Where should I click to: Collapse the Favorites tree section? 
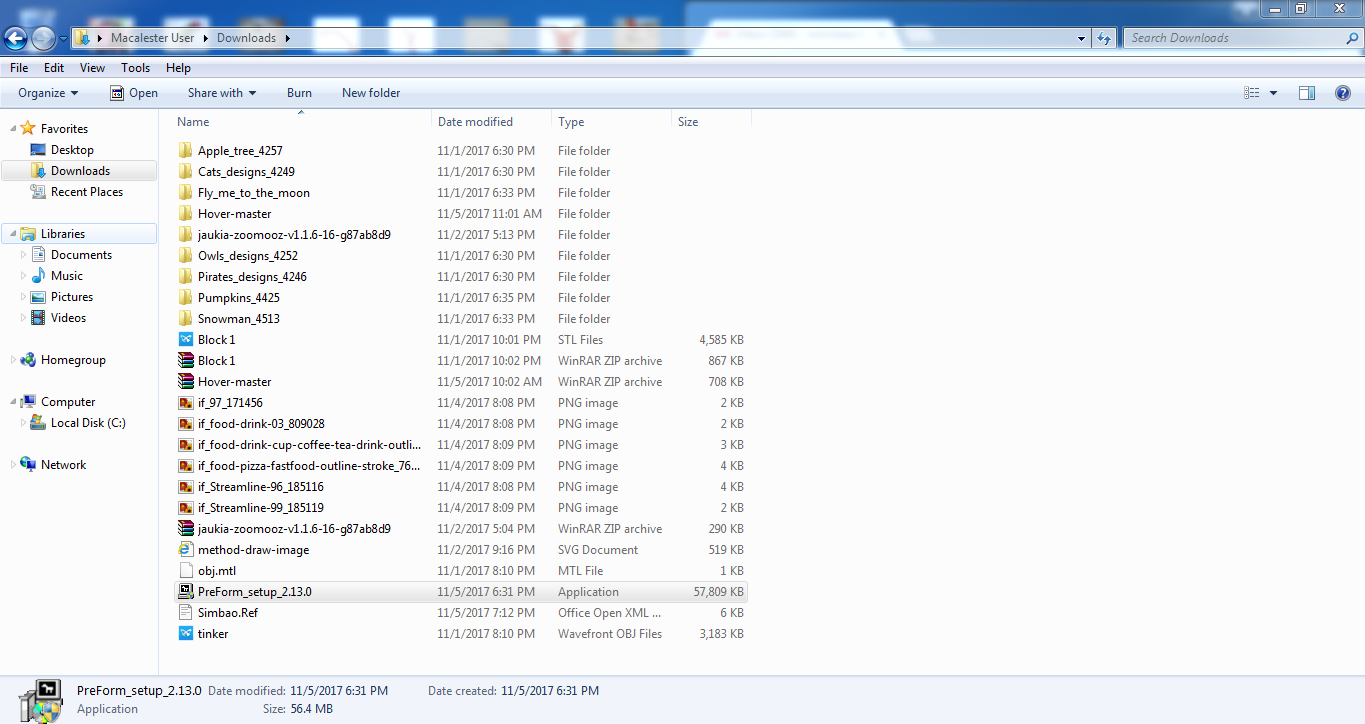pyautogui.click(x=11, y=129)
